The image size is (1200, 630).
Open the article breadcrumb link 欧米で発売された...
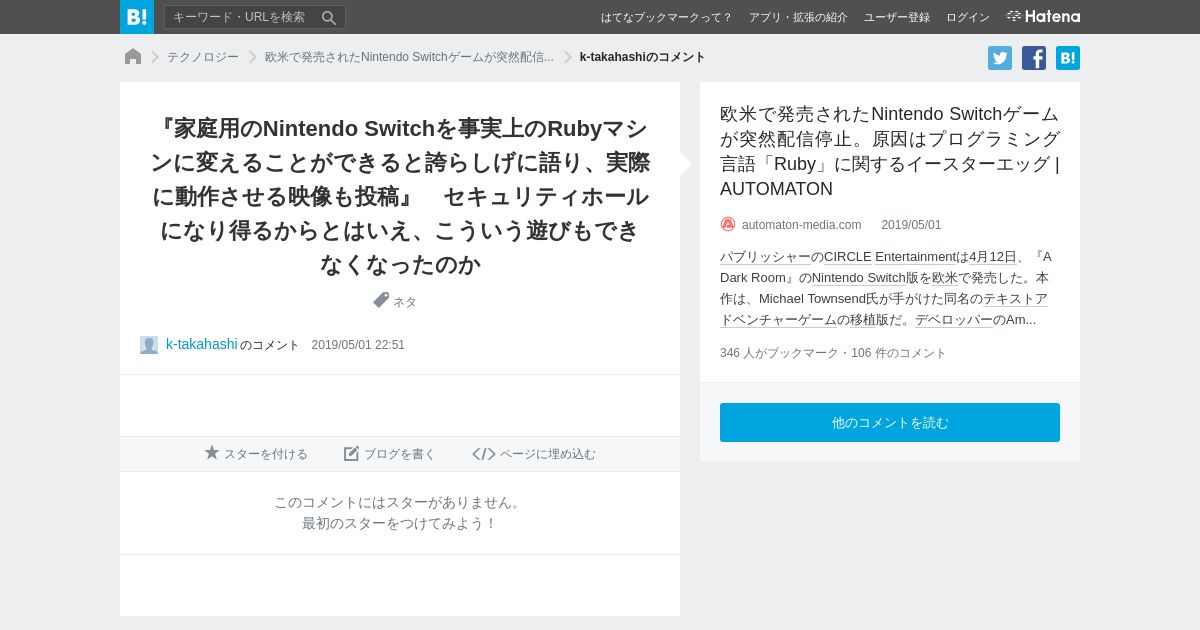click(x=409, y=57)
